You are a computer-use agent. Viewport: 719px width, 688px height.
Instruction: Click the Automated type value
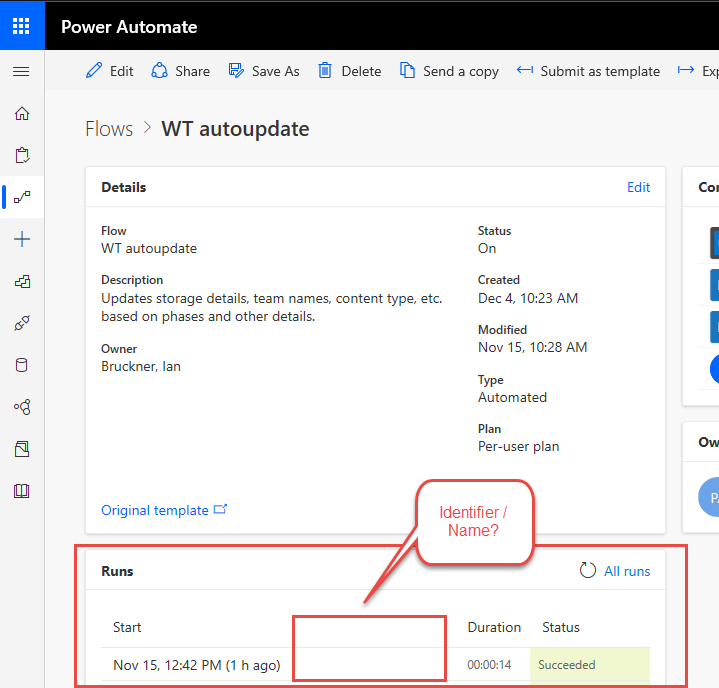[x=512, y=397]
